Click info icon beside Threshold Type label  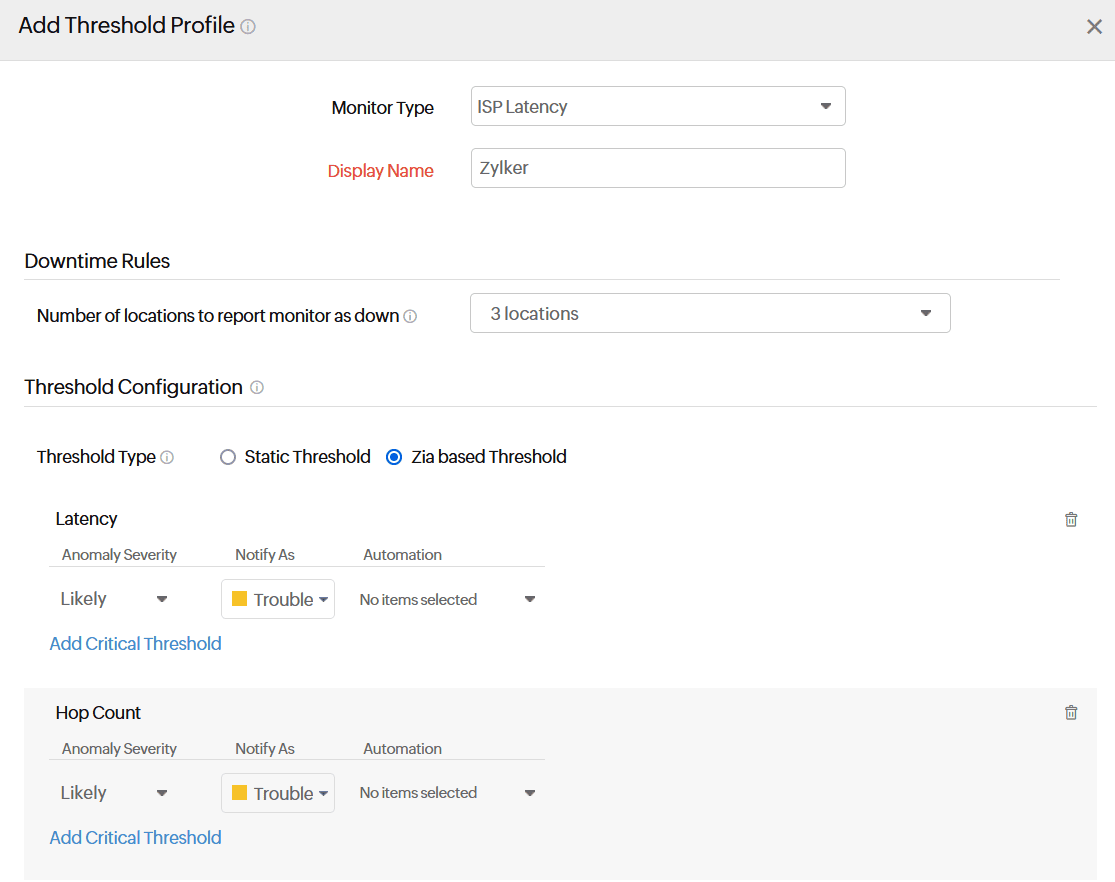click(x=167, y=457)
